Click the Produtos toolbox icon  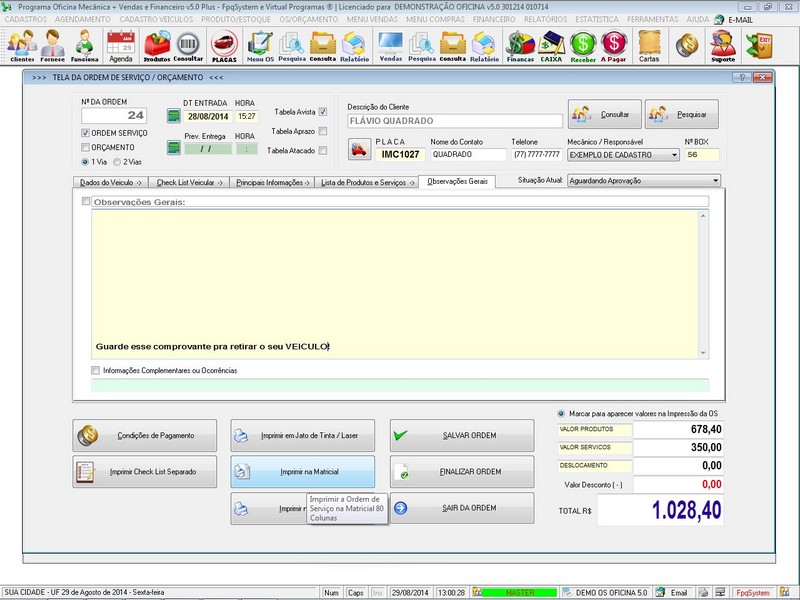pos(157,45)
